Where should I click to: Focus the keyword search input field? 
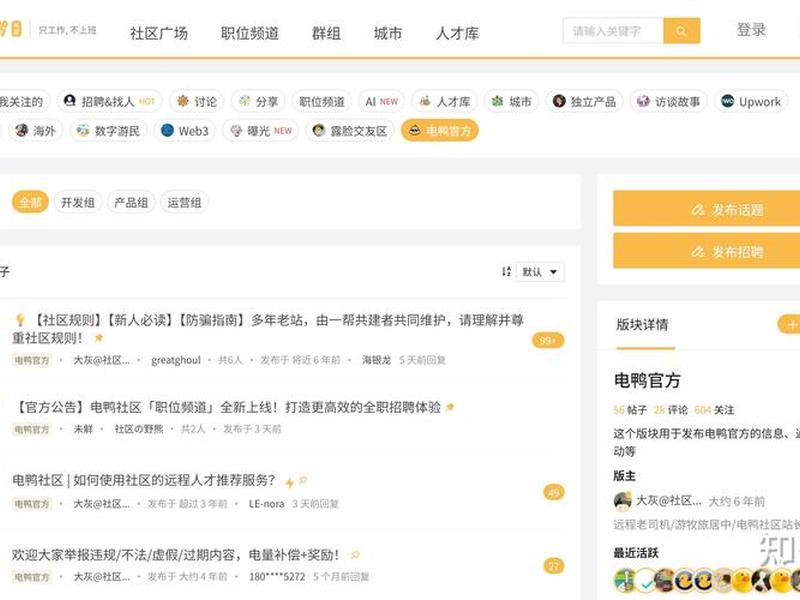613,31
